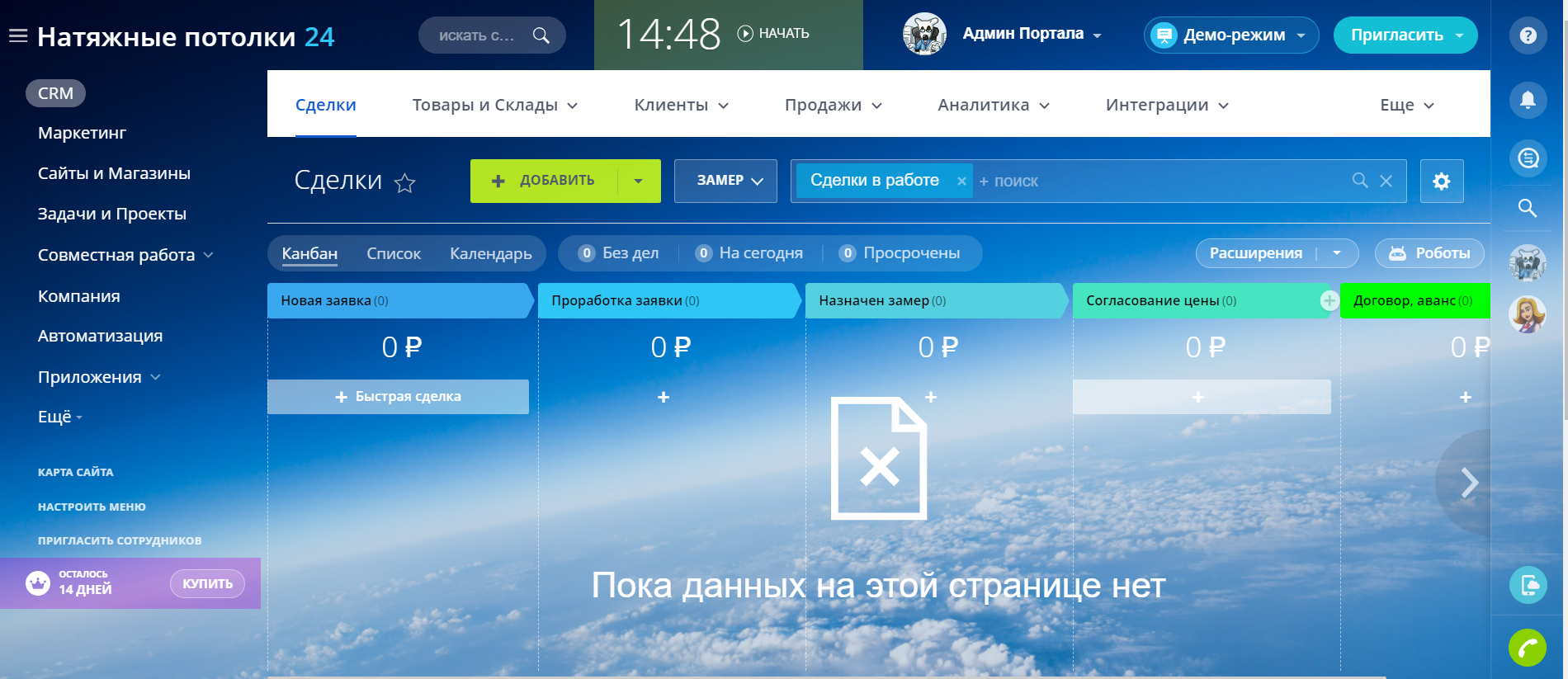This screenshot has width=1568, height=679.
Task: Filter by Просрочены counter
Action: click(x=899, y=253)
